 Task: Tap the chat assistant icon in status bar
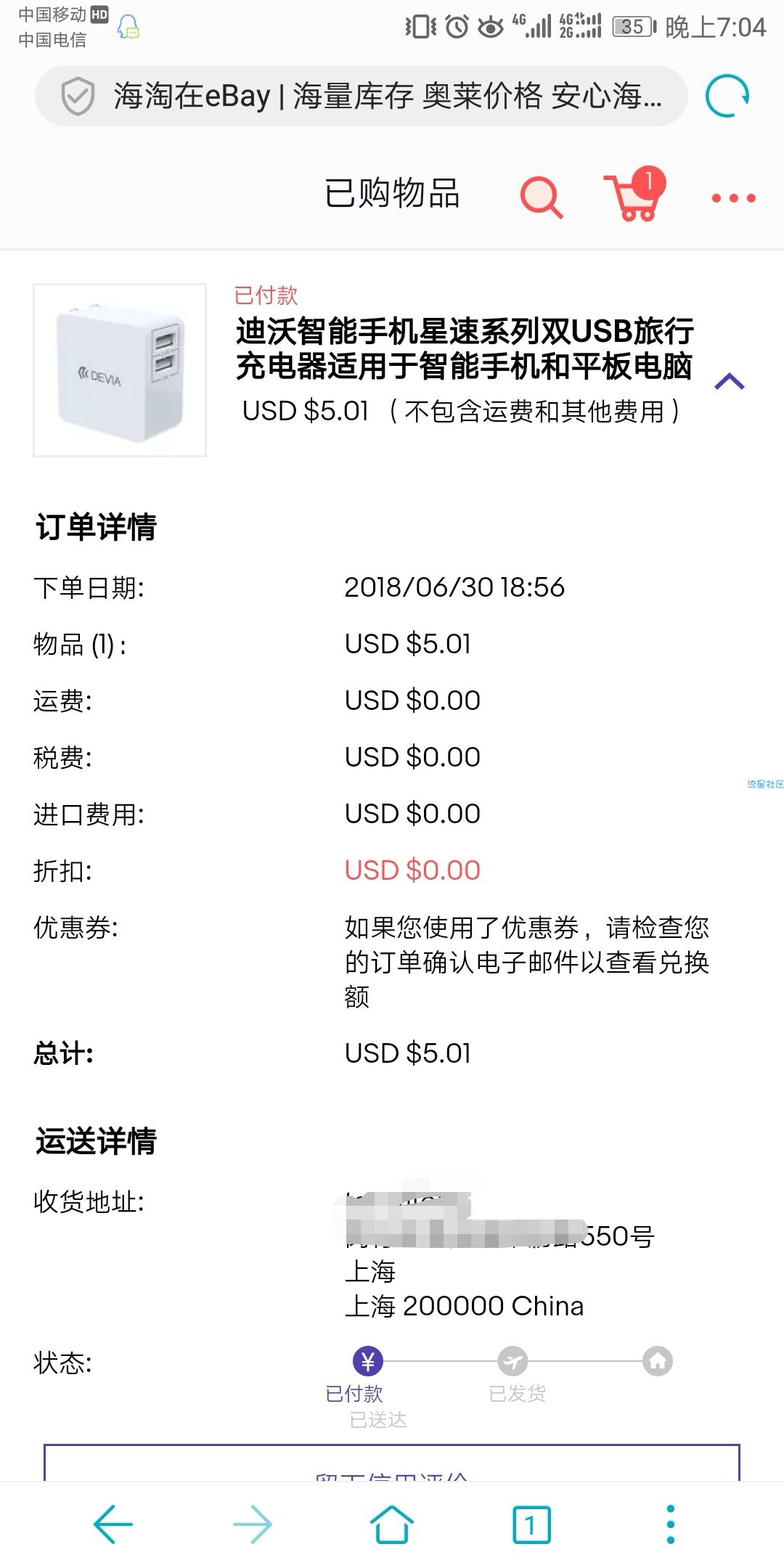[x=129, y=27]
